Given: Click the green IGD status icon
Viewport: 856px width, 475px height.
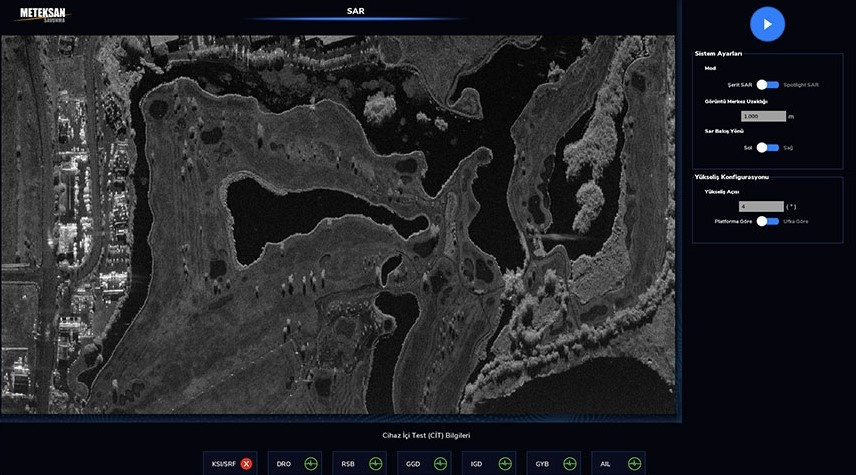Looking at the screenshot, I should point(506,464).
